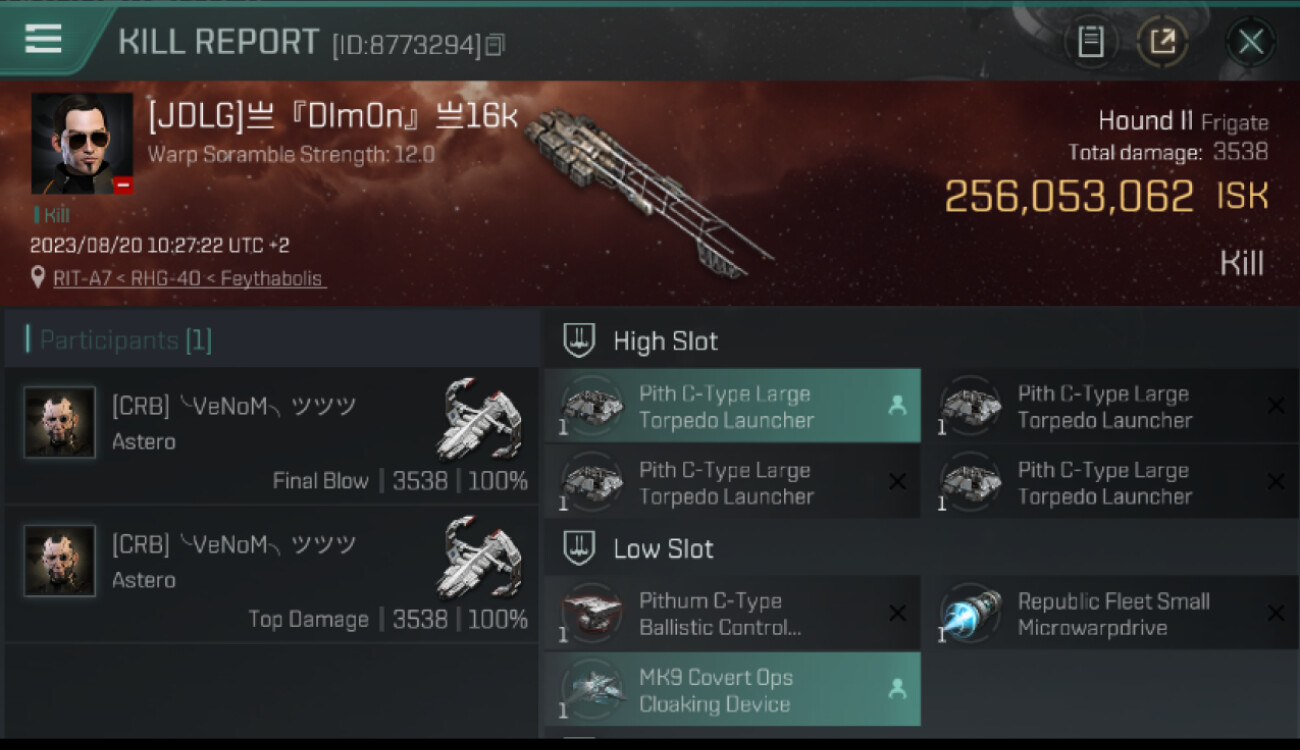Click the Low Slot shield icon

coord(580,548)
